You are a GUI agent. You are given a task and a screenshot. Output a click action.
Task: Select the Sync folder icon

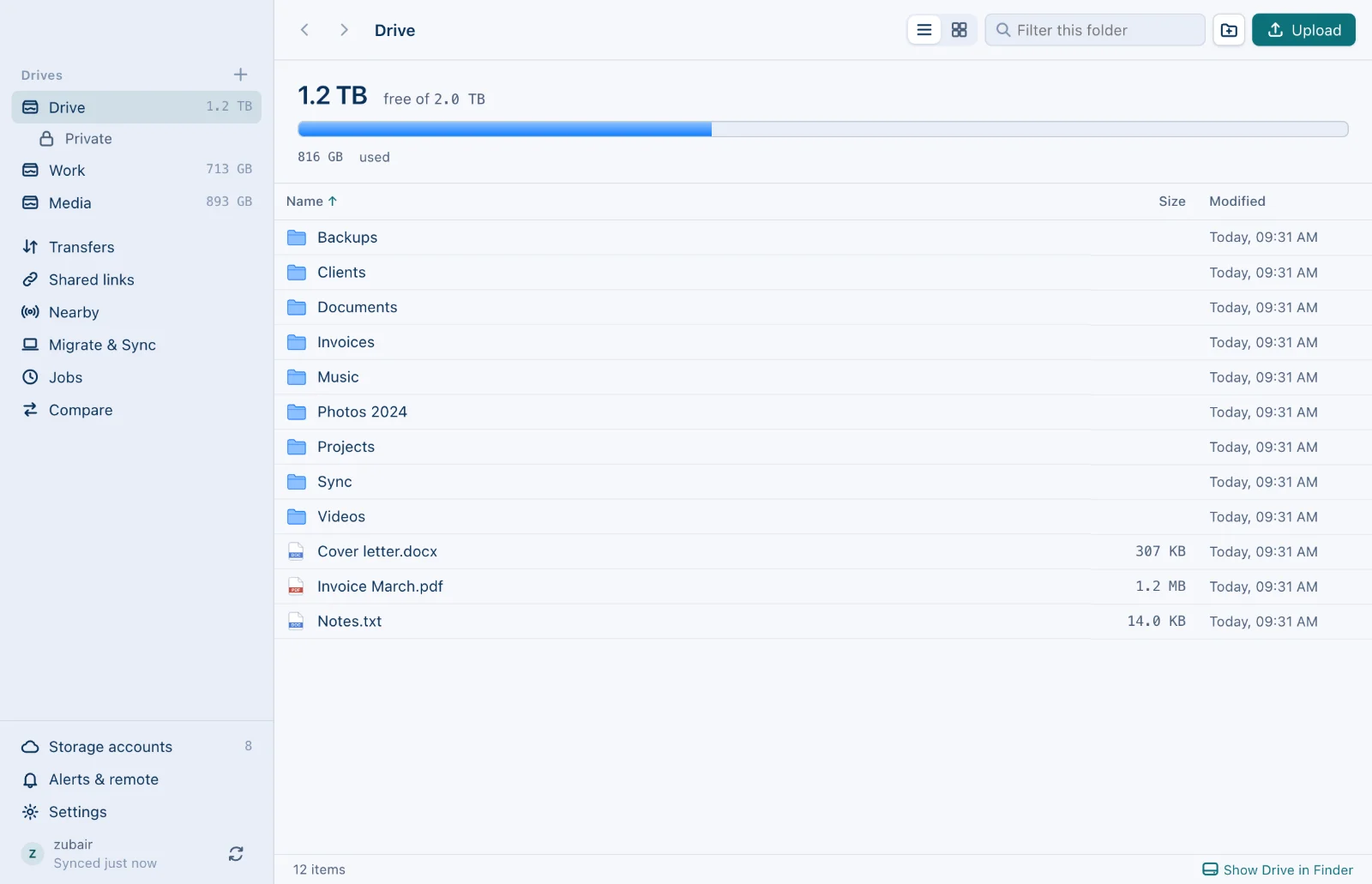(x=297, y=482)
